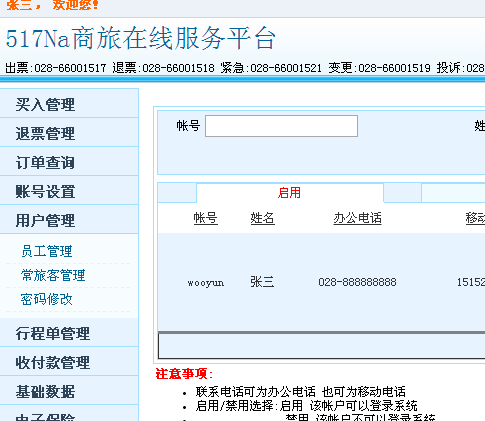Go to 常旅客管理 submenu link
This screenshot has height=421, width=485.
(53, 275)
